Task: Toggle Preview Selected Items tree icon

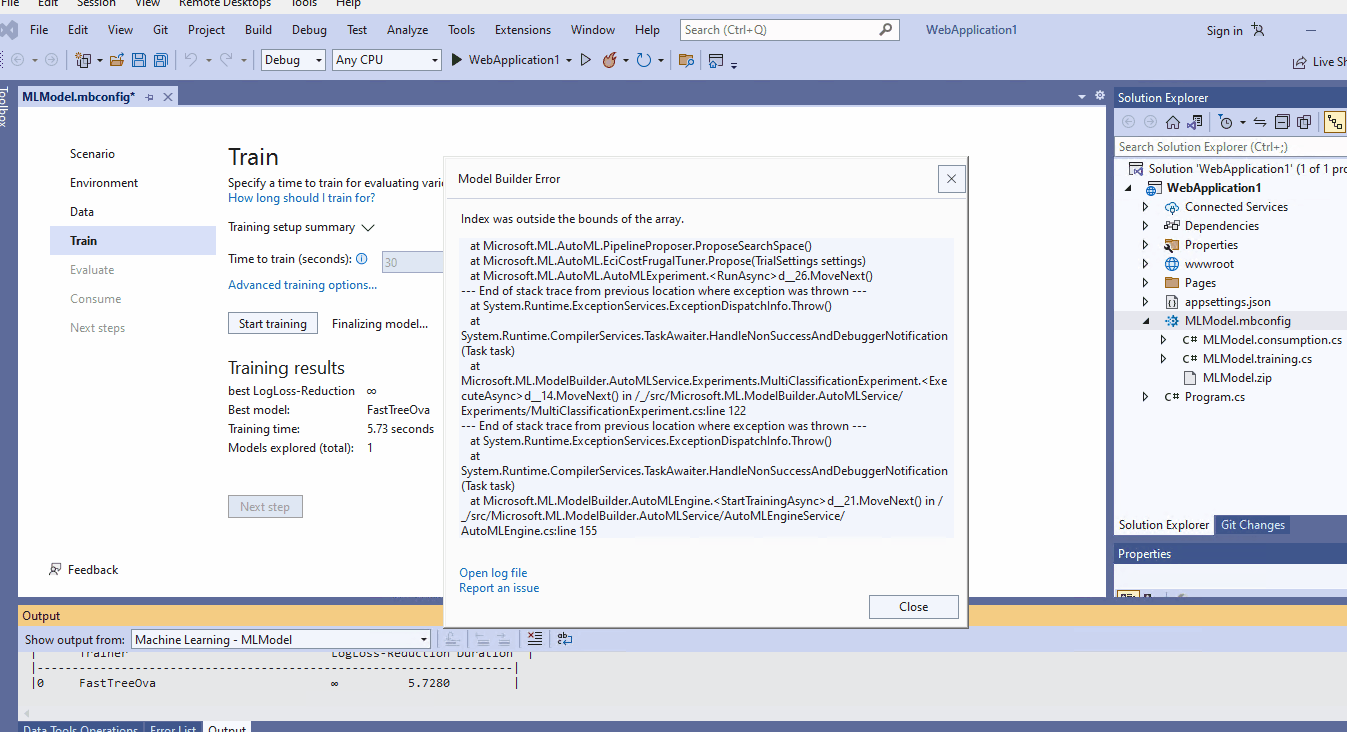Action: (1335, 122)
